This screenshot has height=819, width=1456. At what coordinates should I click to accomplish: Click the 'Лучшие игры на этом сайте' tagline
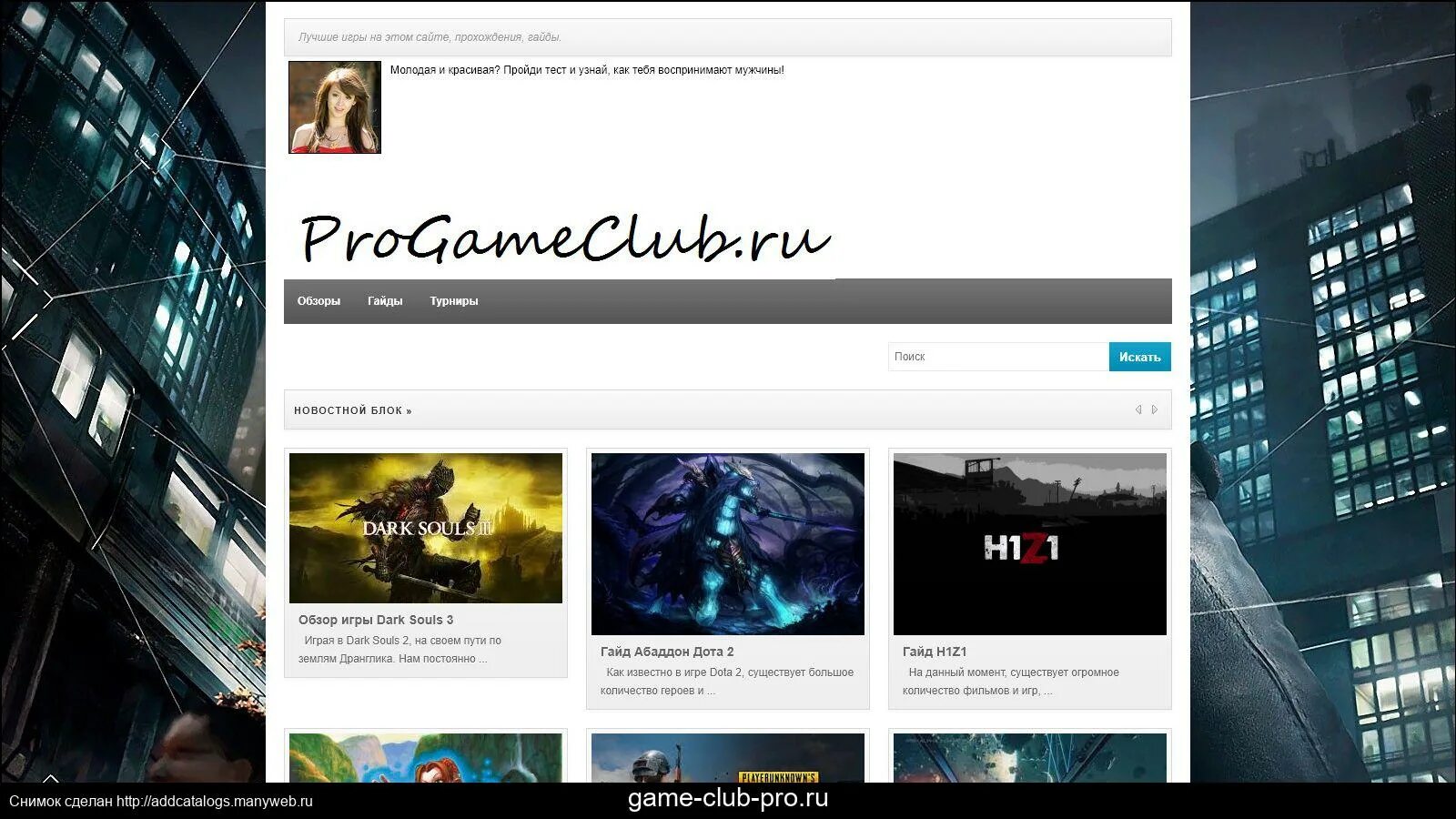click(x=430, y=37)
